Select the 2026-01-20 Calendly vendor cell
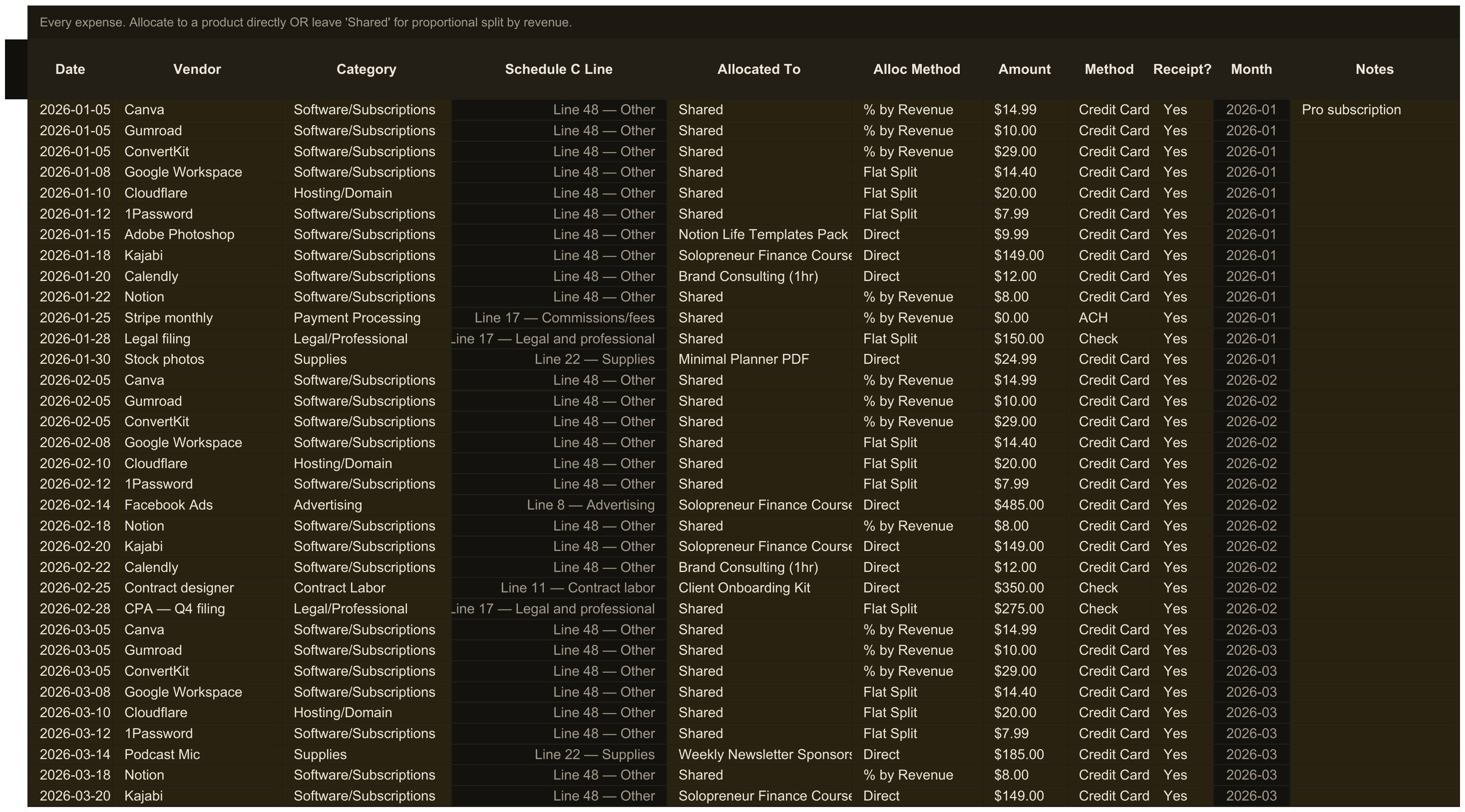 click(x=197, y=276)
